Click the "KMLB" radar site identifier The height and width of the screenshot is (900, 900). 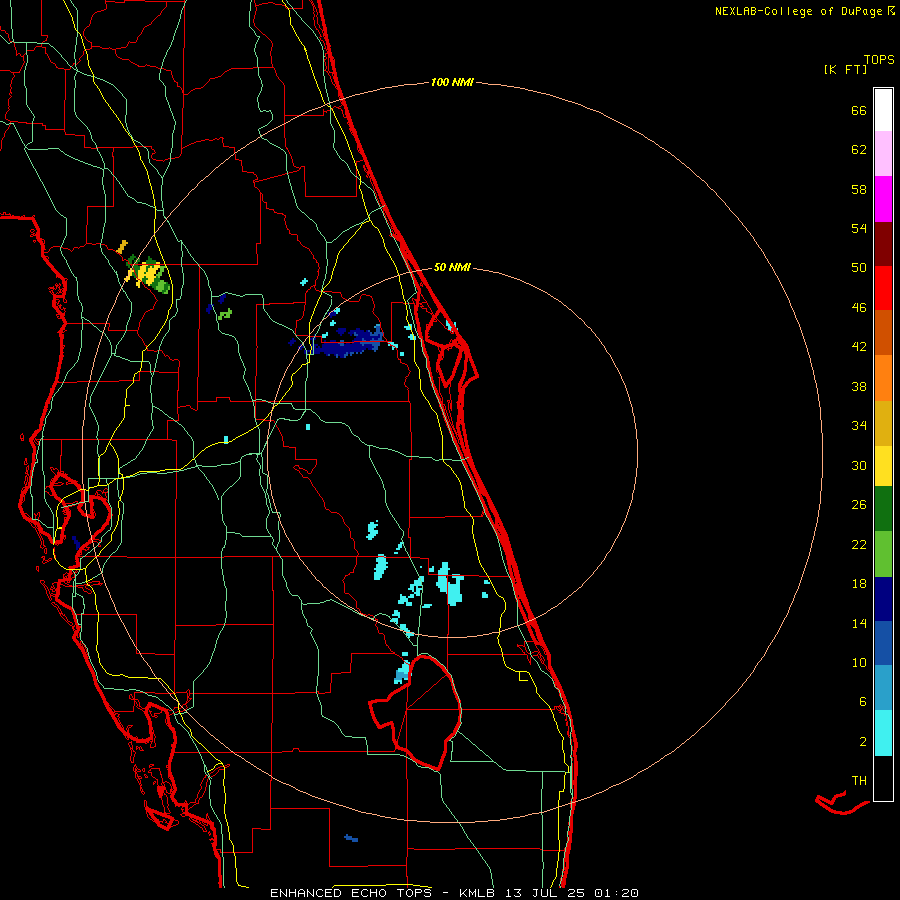[479, 893]
